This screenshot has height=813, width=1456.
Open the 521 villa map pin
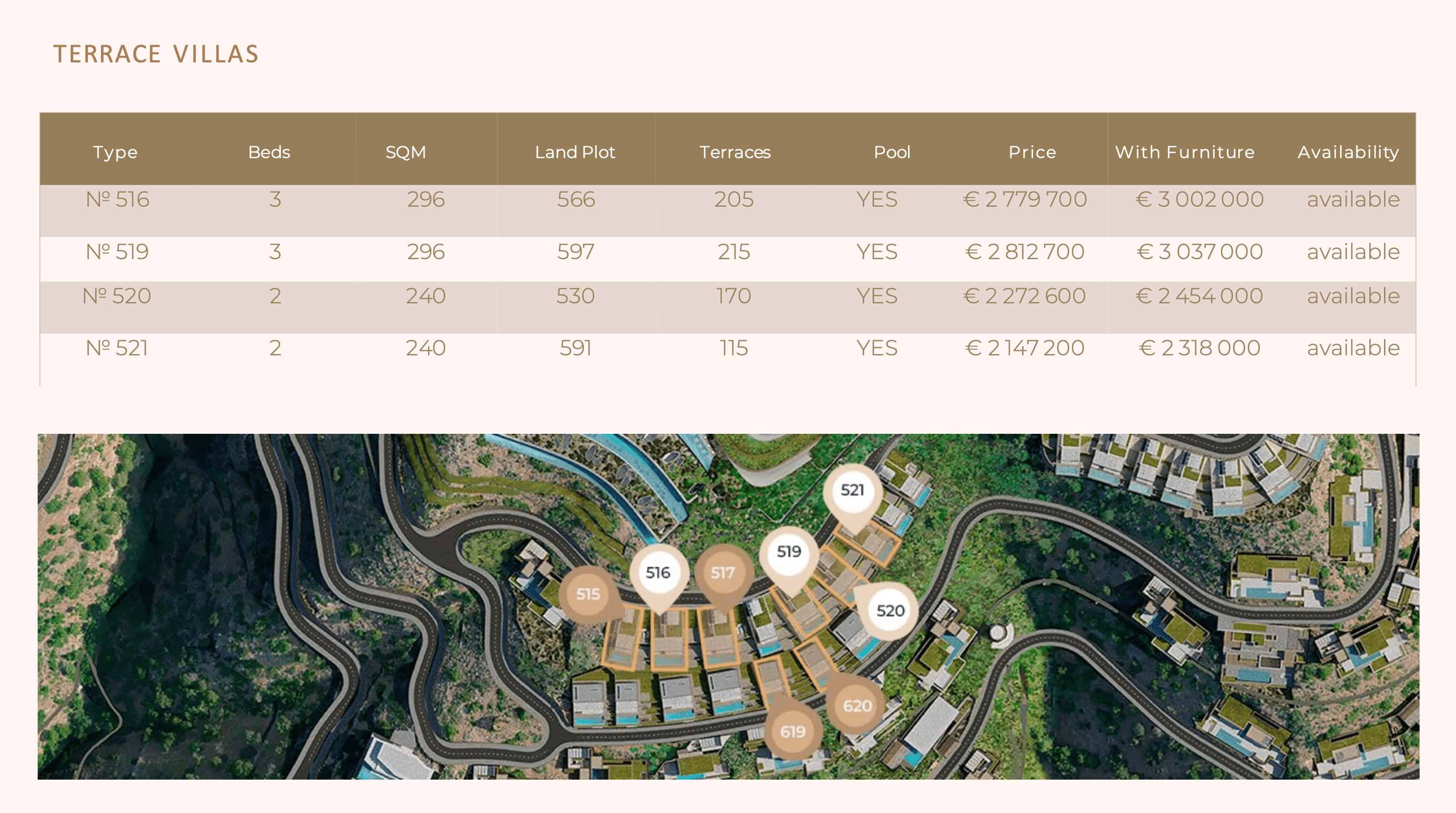point(852,490)
